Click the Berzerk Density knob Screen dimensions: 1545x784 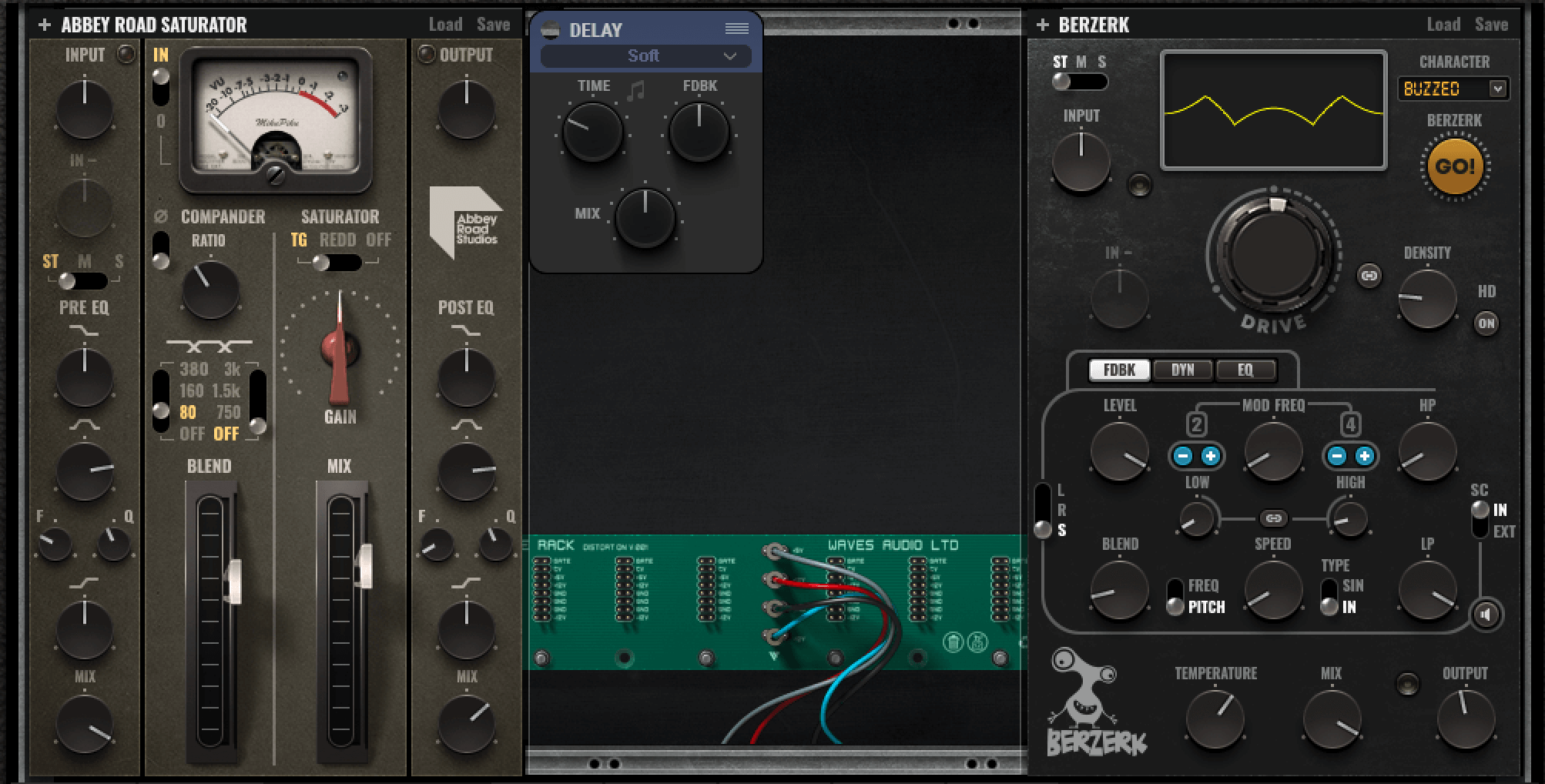point(1427,299)
